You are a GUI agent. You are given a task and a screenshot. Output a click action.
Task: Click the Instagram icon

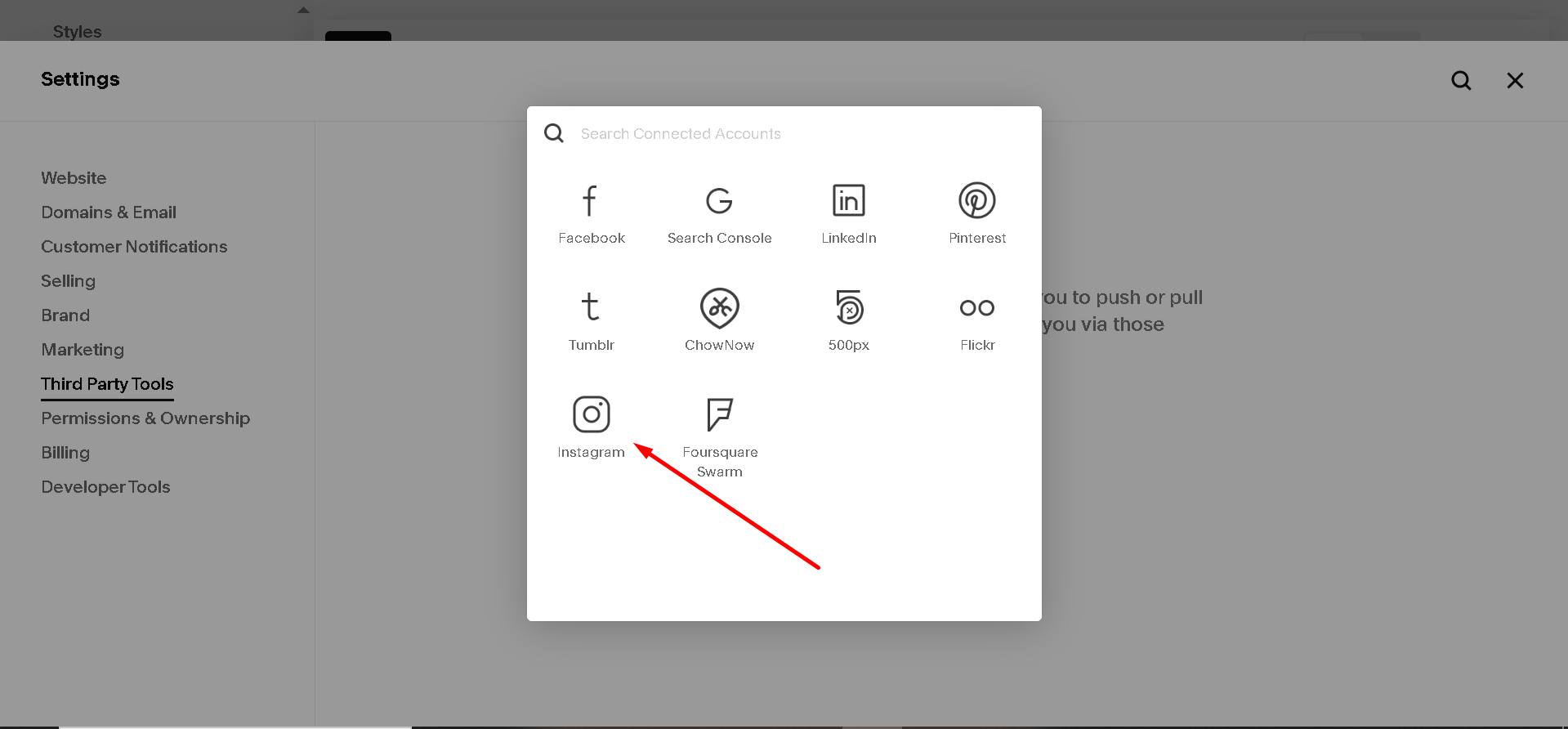coord(591,414)
